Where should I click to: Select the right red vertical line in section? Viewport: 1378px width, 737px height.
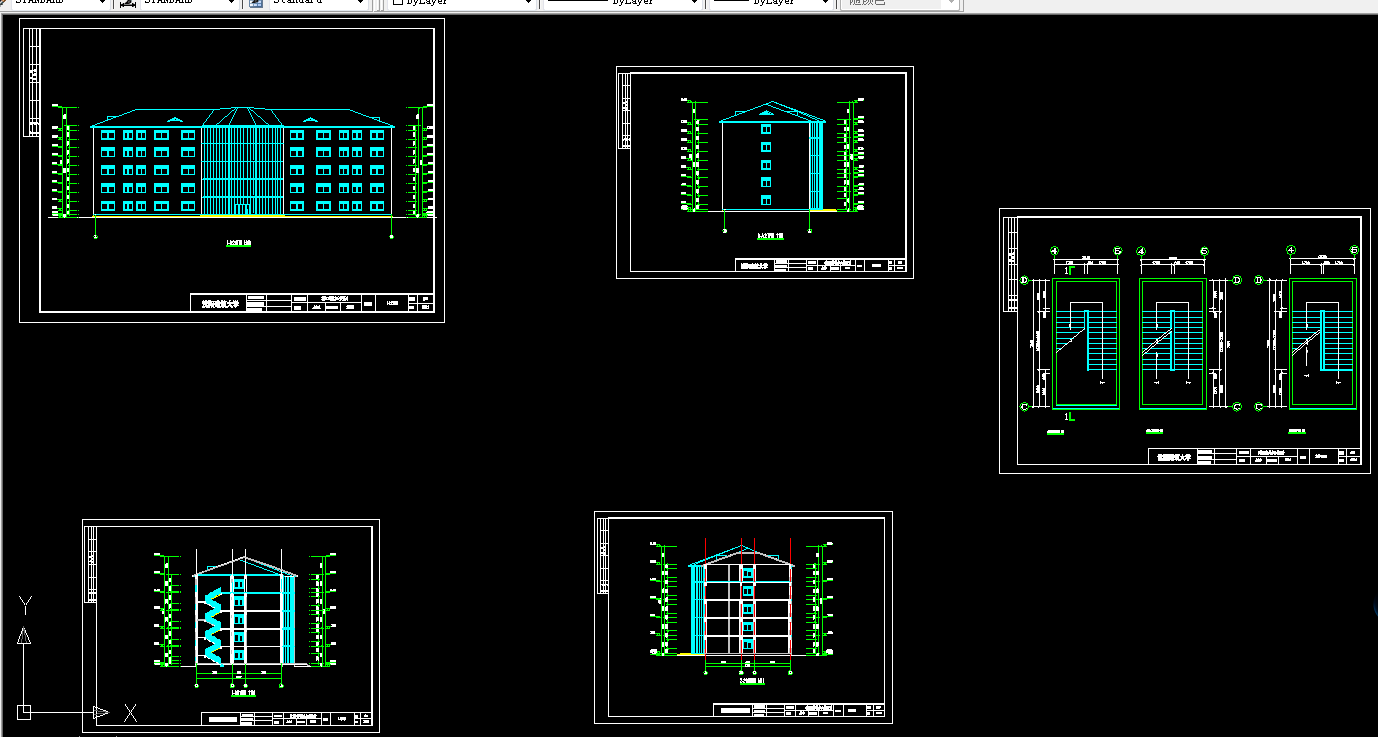coord(791,599)
